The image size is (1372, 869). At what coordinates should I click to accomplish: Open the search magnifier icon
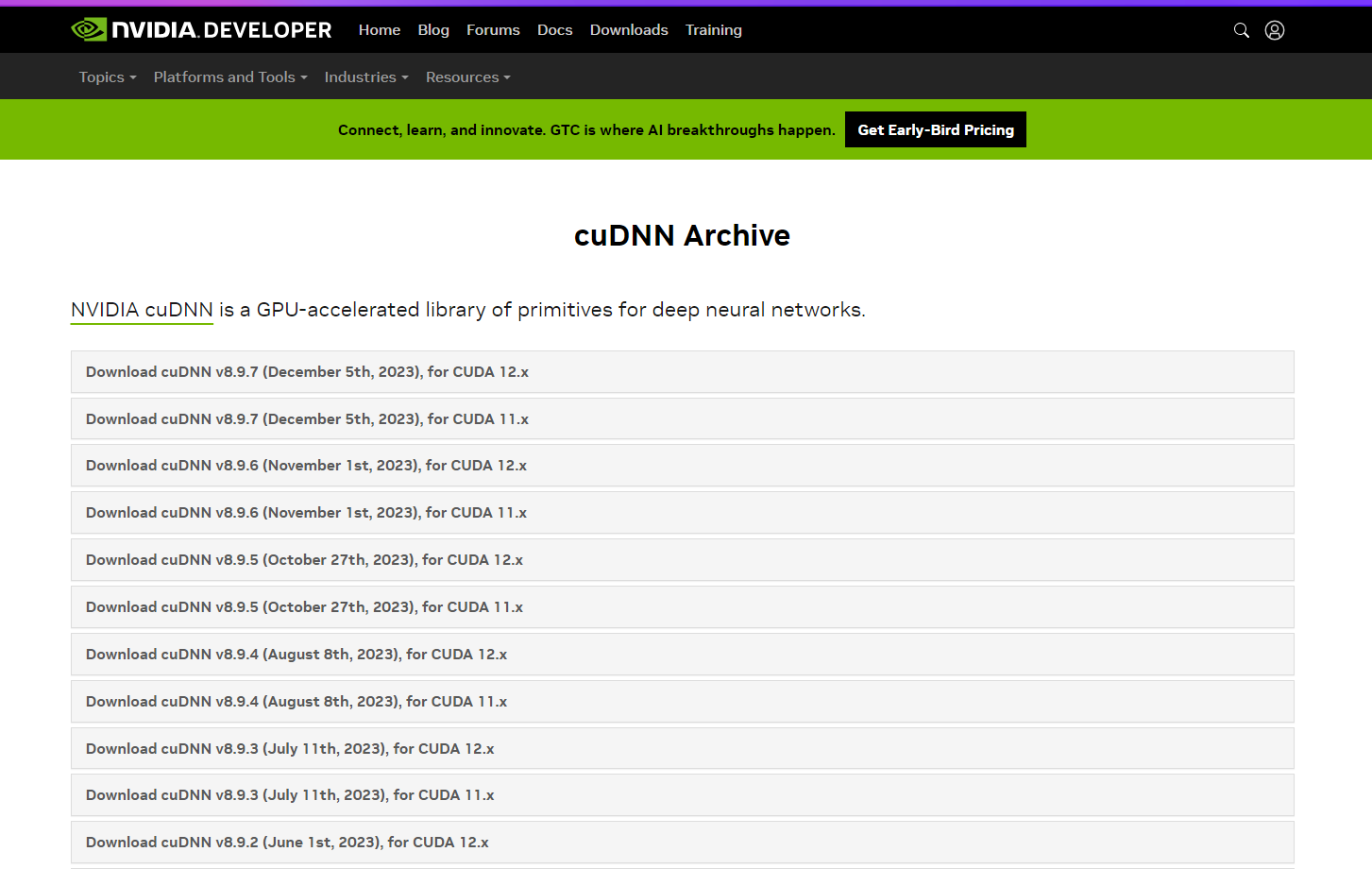point(1242,30)
